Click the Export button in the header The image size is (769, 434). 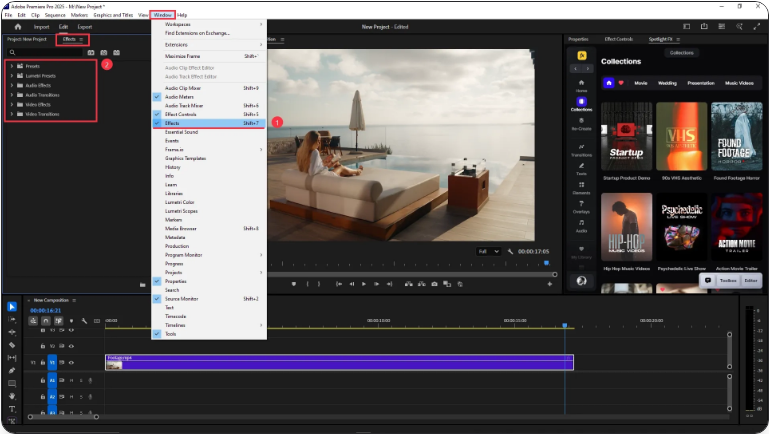click(x=85, y=26)
